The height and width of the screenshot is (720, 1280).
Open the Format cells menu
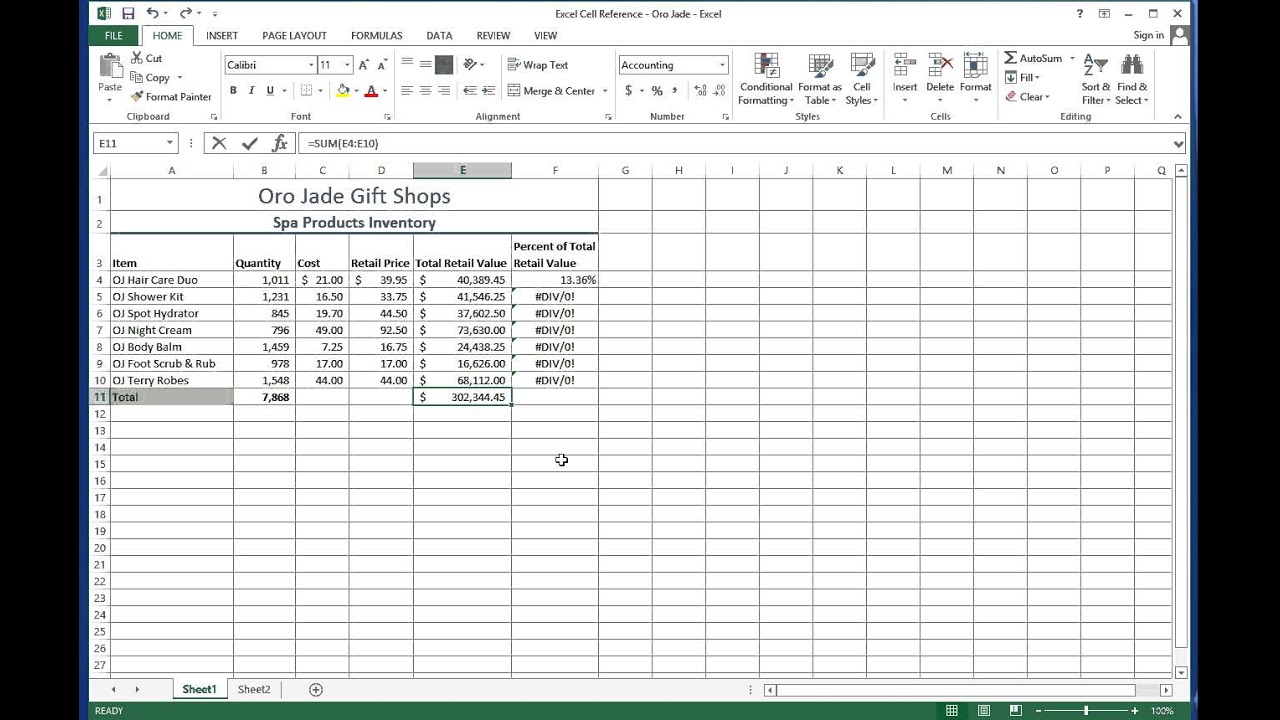click(x=976, y=78)
